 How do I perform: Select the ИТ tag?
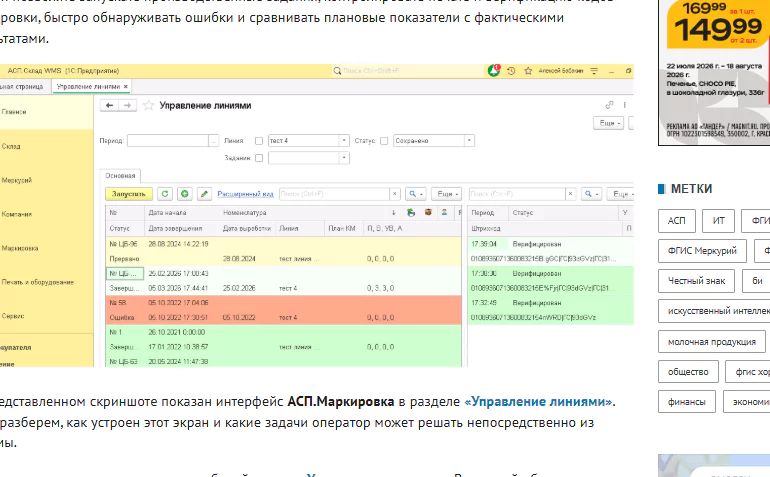click(718, 221)
